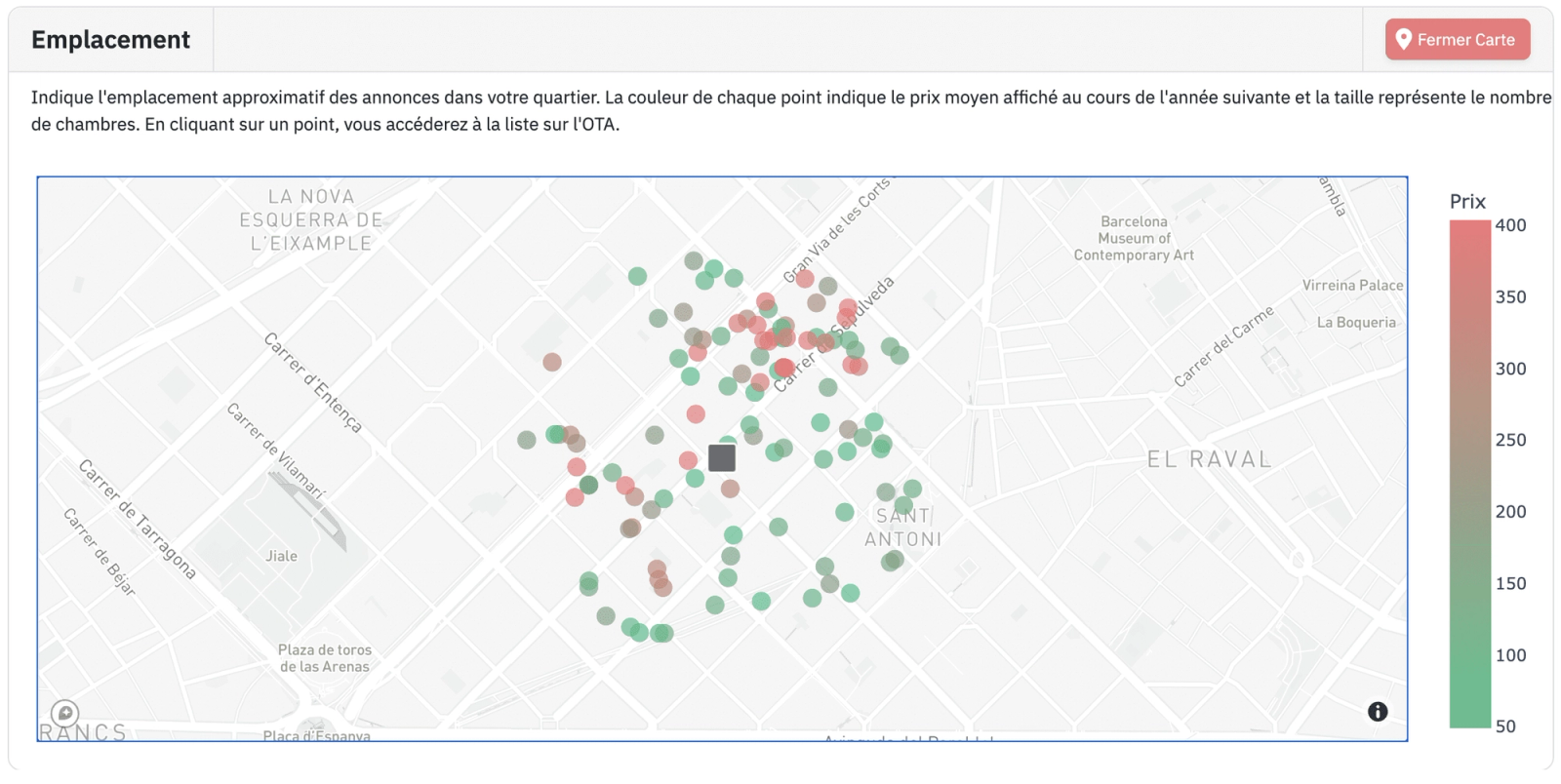Click the lone brown dot near Carrer d'Entença

point(552,362)
